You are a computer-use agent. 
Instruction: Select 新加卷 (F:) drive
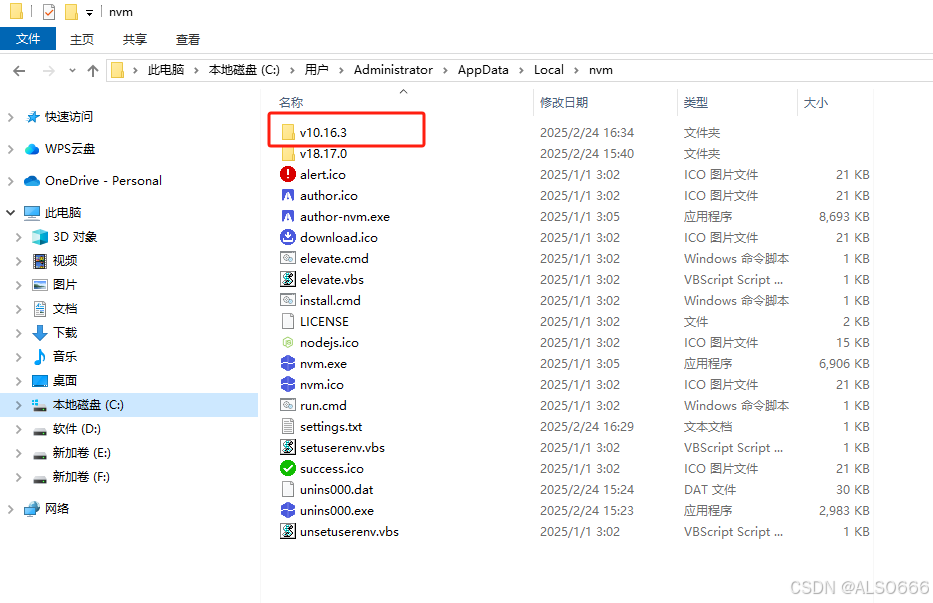pos(81,477)
